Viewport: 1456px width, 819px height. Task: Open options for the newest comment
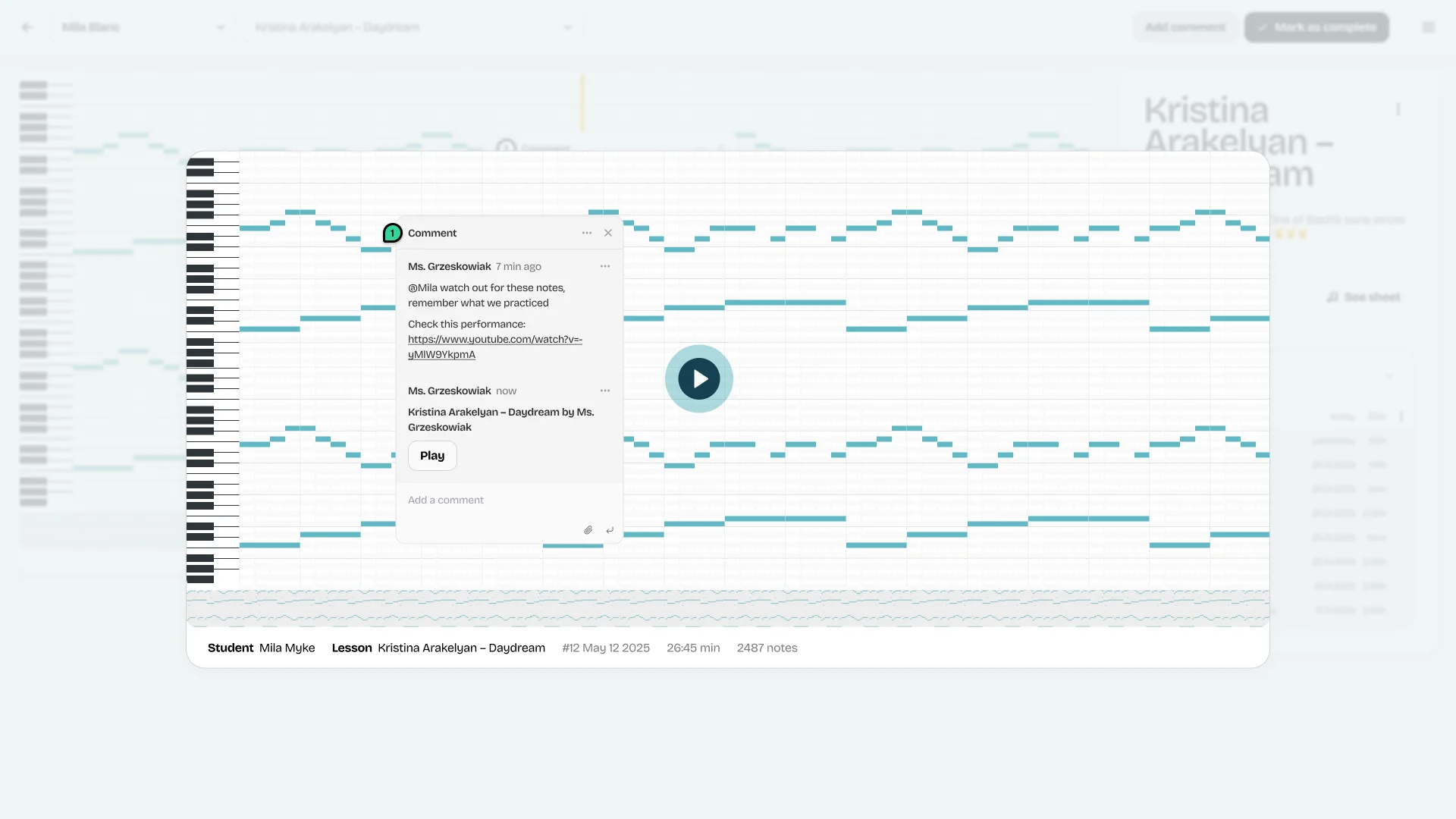tap(605, 391)
